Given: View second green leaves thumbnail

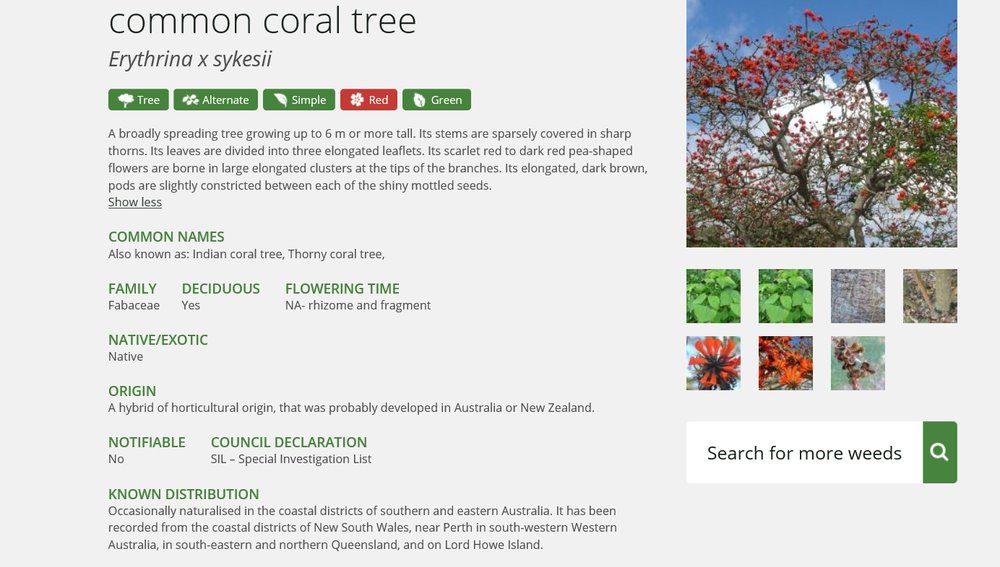Looking at the screenshot, I should tap(786, 296).
